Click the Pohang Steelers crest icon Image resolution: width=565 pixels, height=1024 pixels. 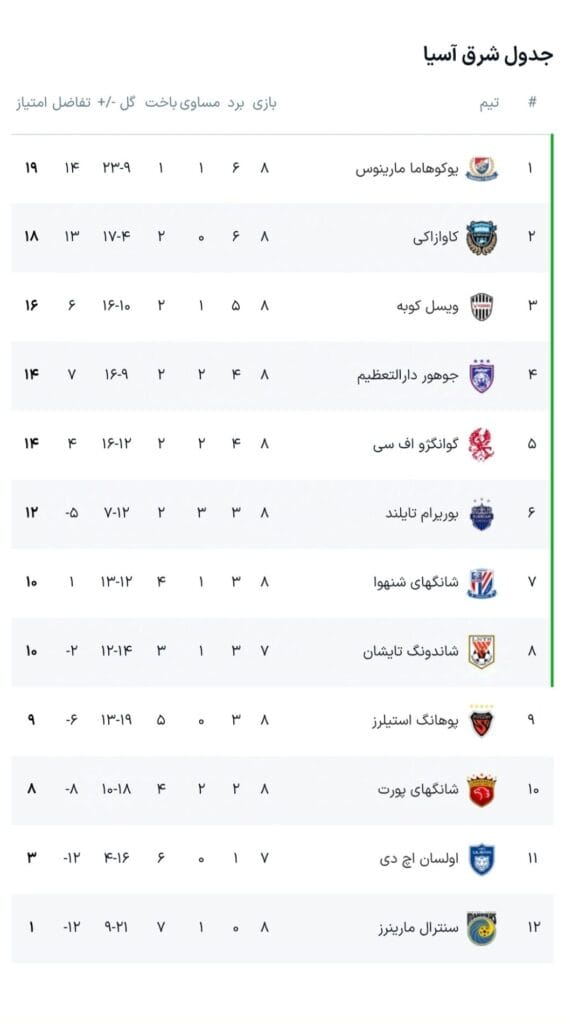click(481, 721)
